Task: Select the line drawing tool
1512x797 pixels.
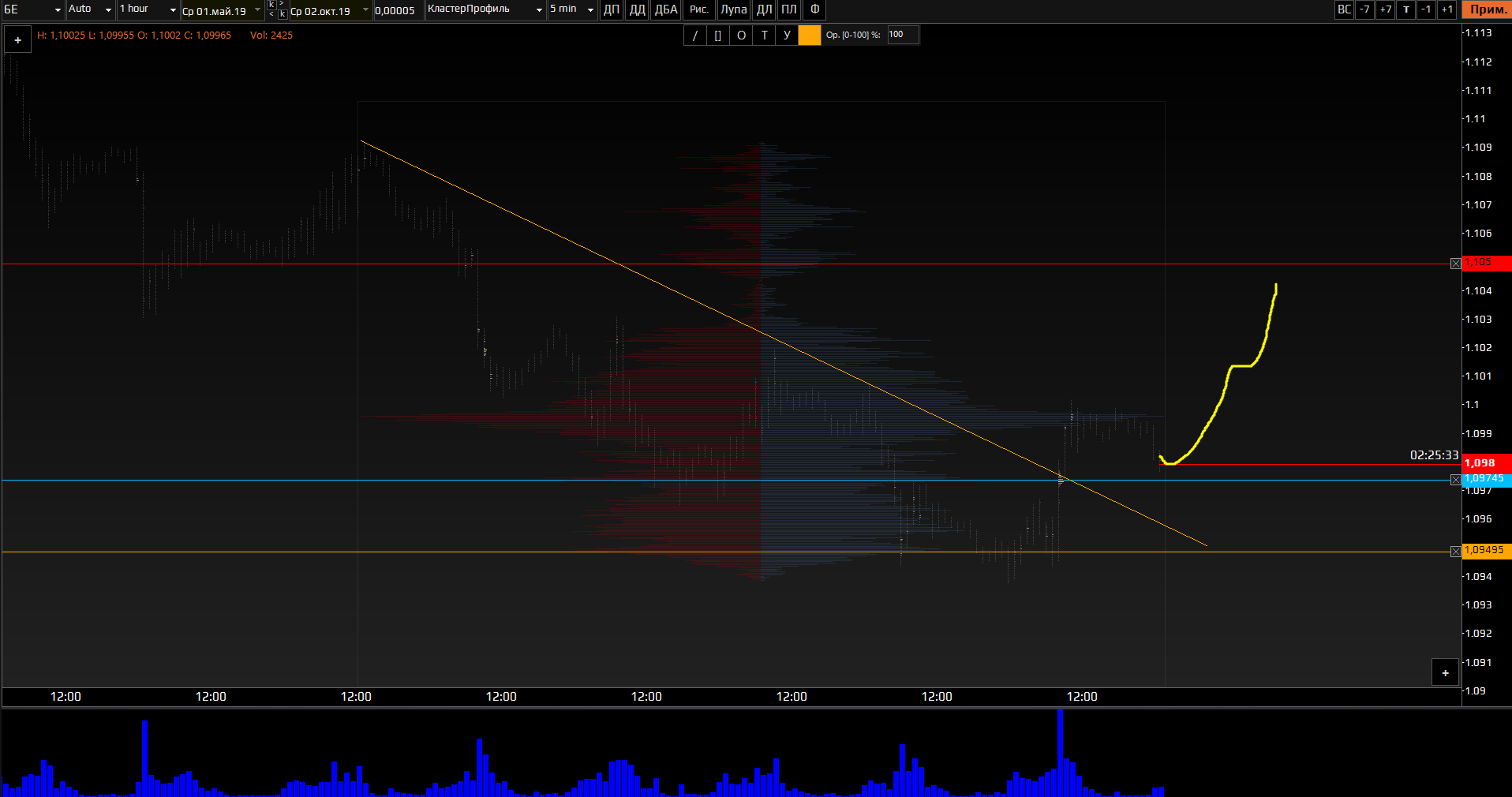Action: 694,36
